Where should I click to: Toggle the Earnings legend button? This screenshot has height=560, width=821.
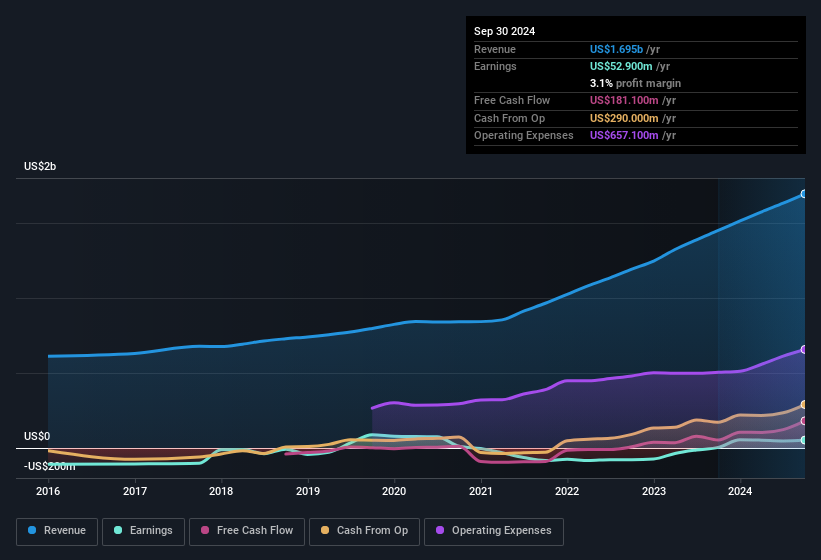click(x=143, y=531)
